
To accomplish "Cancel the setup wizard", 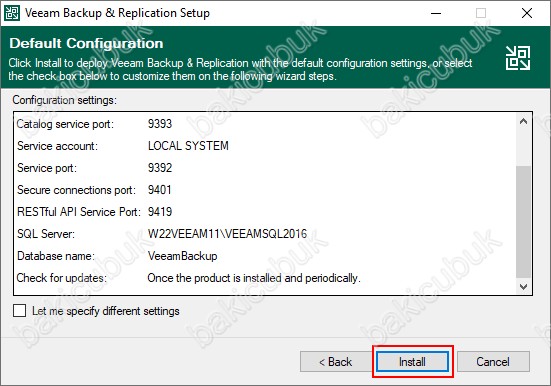I will pyautogui.click(x=493, y=362).
